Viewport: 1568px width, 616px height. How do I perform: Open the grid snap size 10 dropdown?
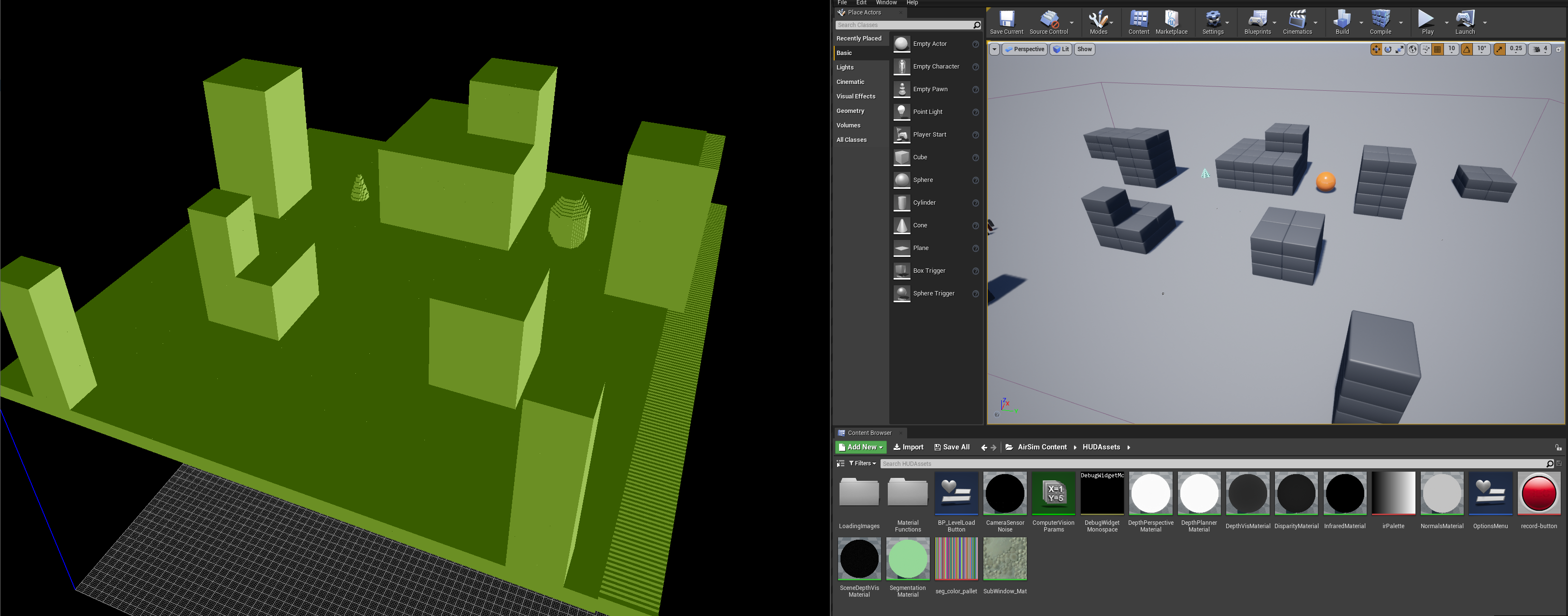pyautogui.click(x=1452, y=49)
